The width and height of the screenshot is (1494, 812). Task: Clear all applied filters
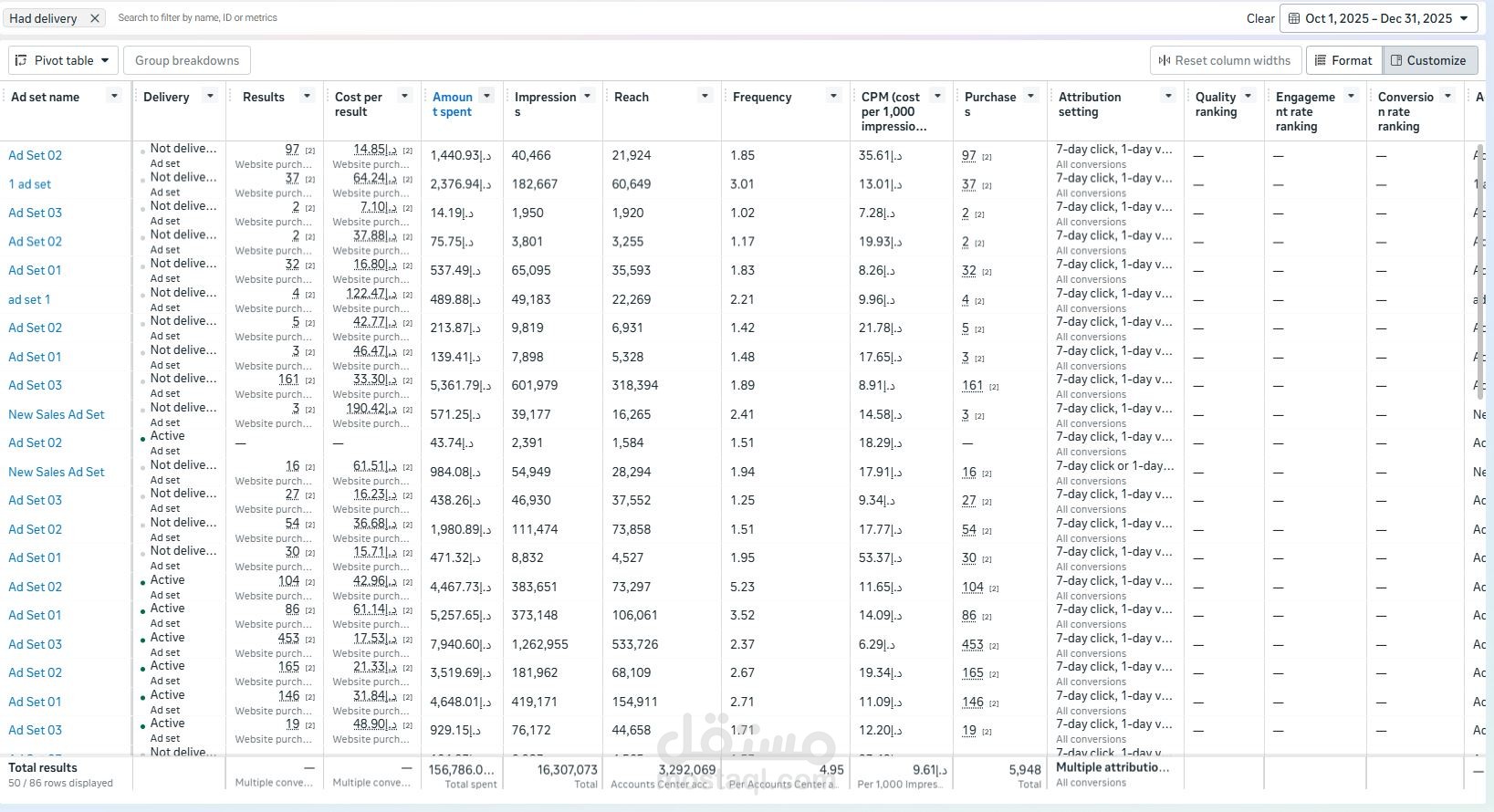(1260, 18)
